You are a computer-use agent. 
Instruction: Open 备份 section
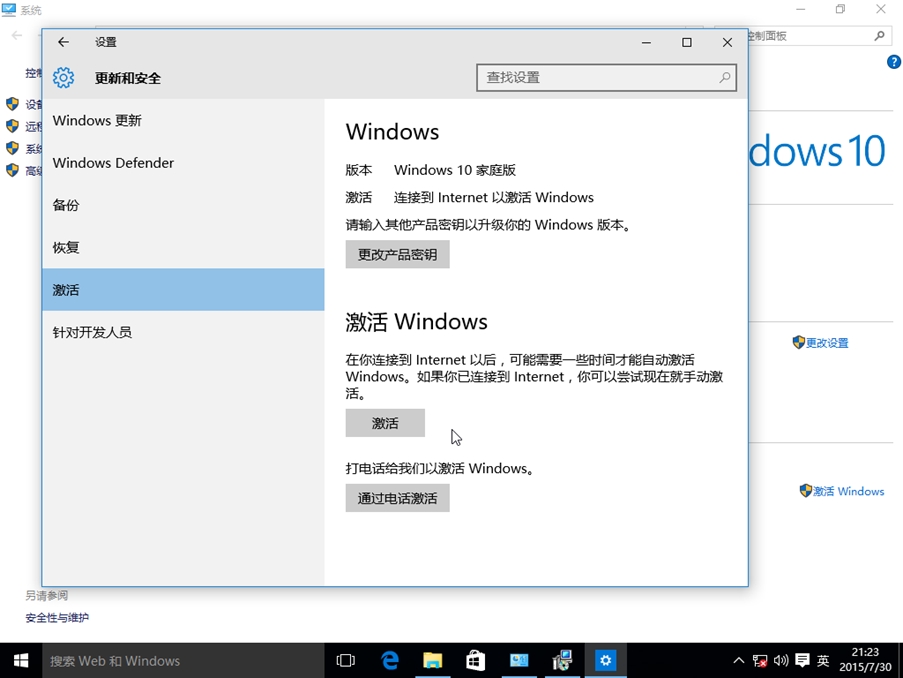pos(183,205)
